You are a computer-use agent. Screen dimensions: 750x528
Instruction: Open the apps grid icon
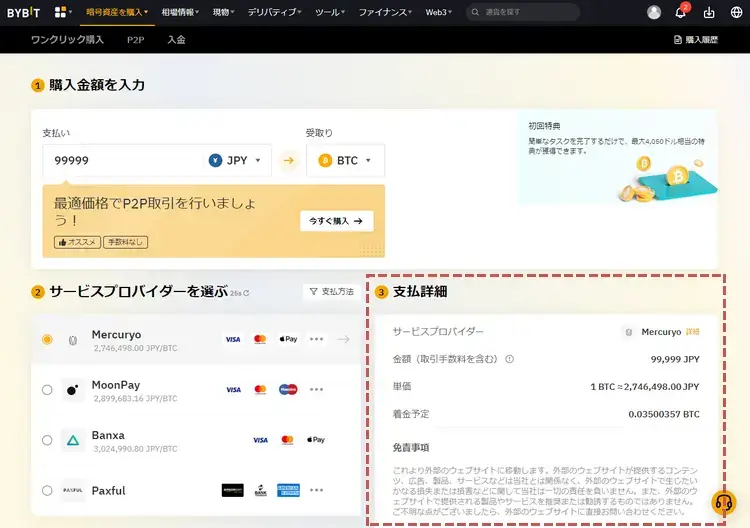coord(60,12)
